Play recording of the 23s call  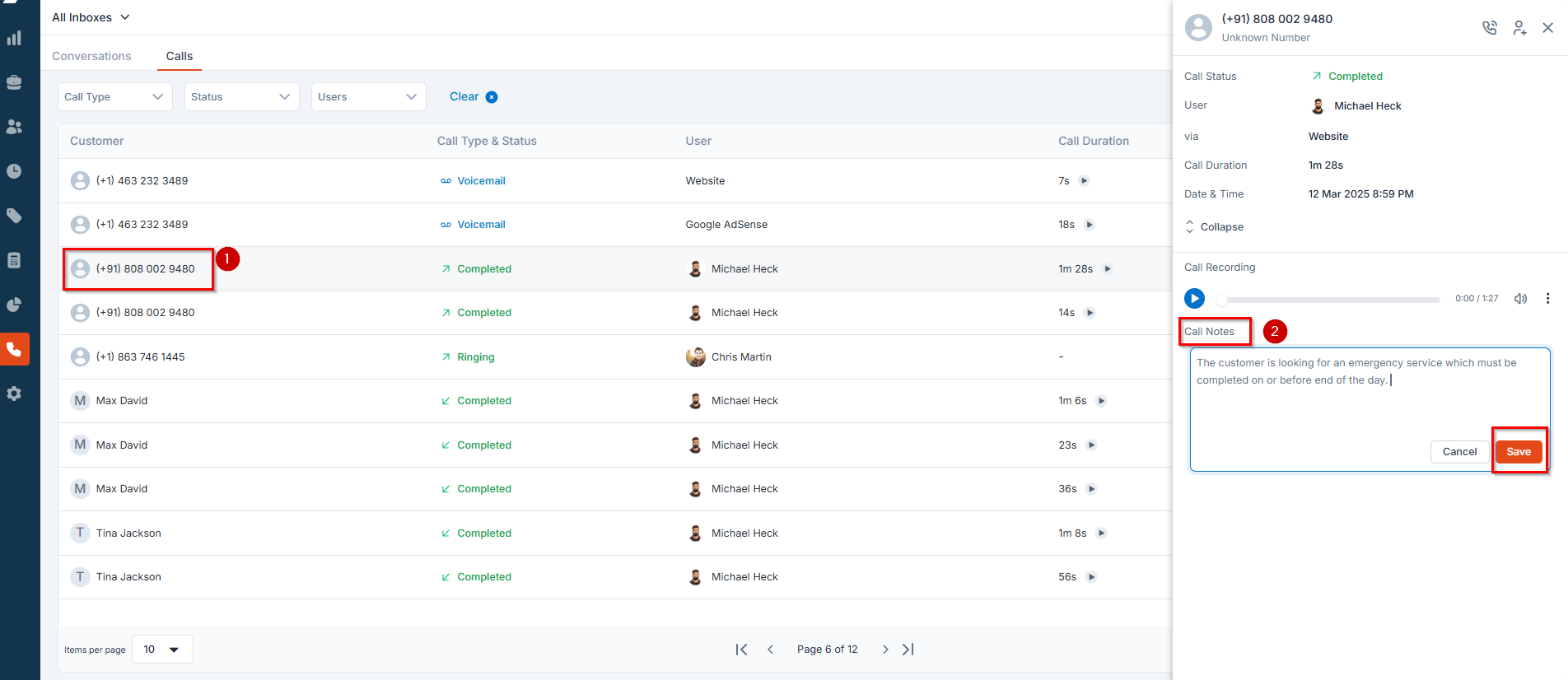(x=1091, y=445)
